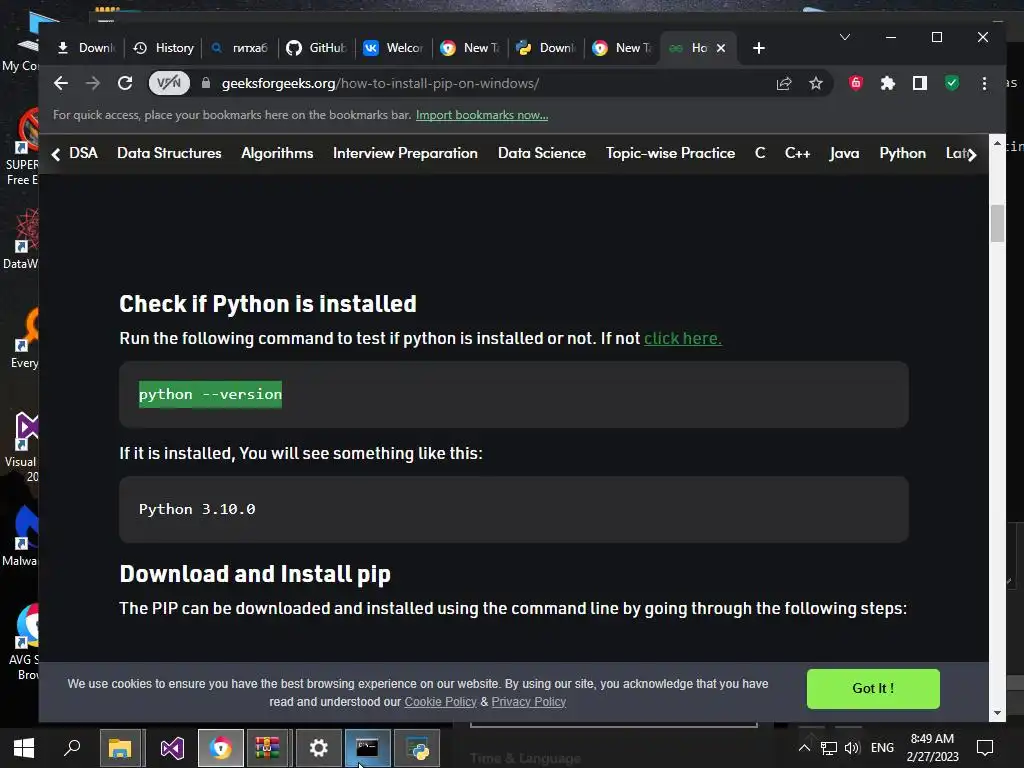Screen dimensions: 1024x768
Task: Click Import bookmarks now link
Action: point(482,115)
